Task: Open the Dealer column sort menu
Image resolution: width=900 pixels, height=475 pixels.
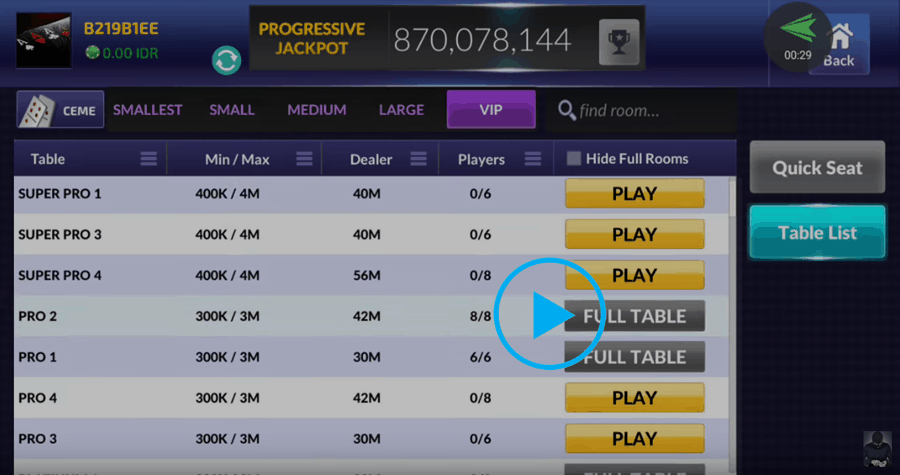Action: pyautogui.click(x=418, y=159)
